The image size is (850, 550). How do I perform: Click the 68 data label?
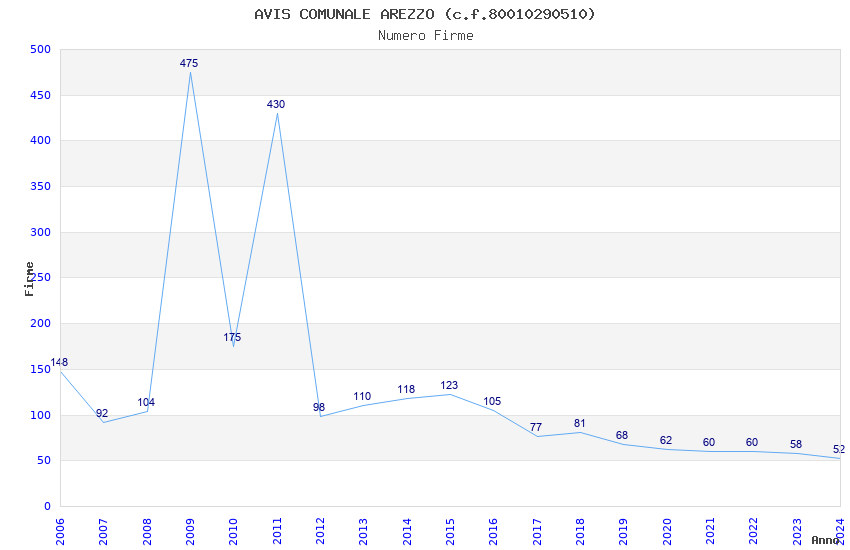pos(622,435)
